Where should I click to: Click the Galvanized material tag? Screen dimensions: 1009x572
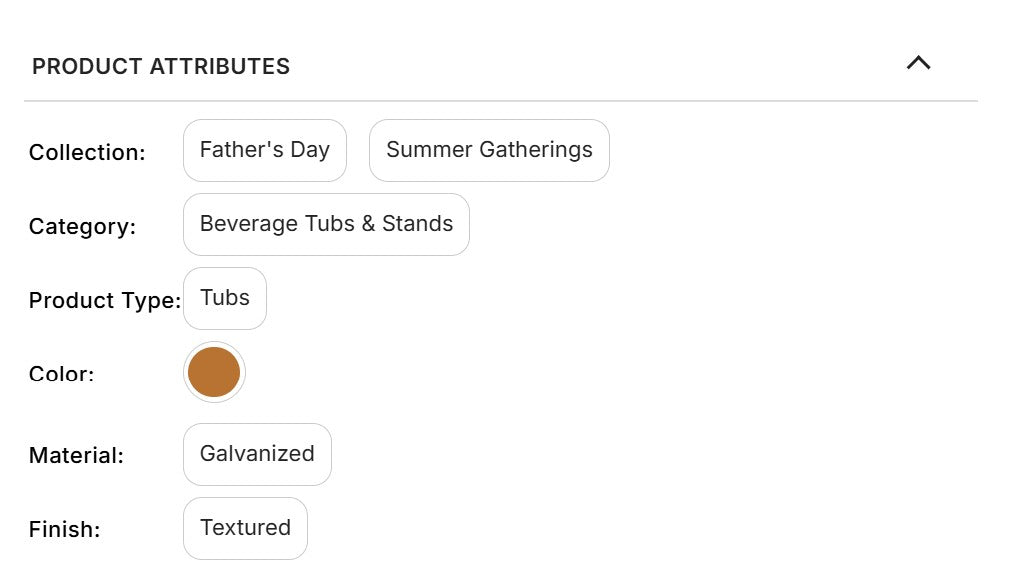(257, 454)
